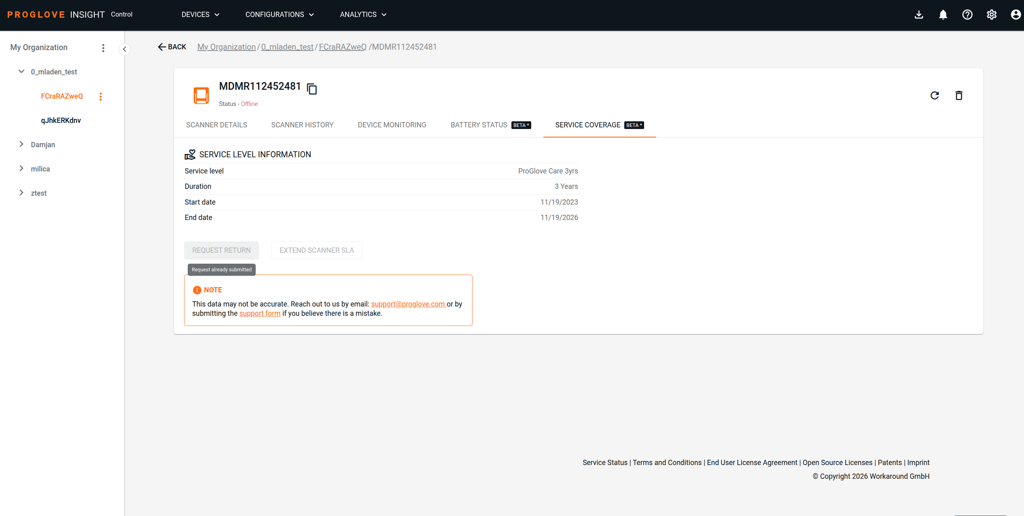This screenshot has width=1024, height=516.
Task: Go to My Organization breadcrumb
Action: (x=227, y=47)
